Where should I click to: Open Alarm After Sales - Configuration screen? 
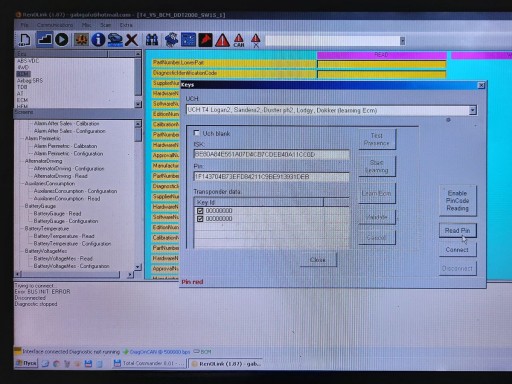(69, 131)
